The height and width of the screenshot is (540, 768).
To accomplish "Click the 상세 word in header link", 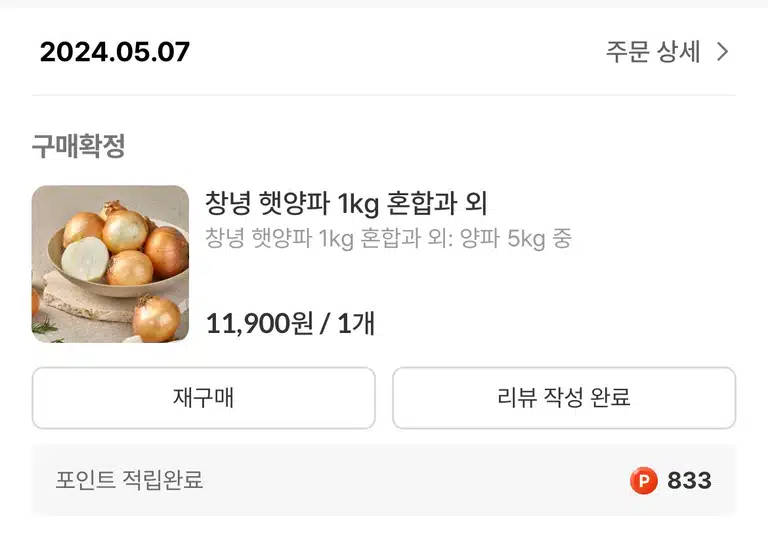I will (x=678, y=51).
